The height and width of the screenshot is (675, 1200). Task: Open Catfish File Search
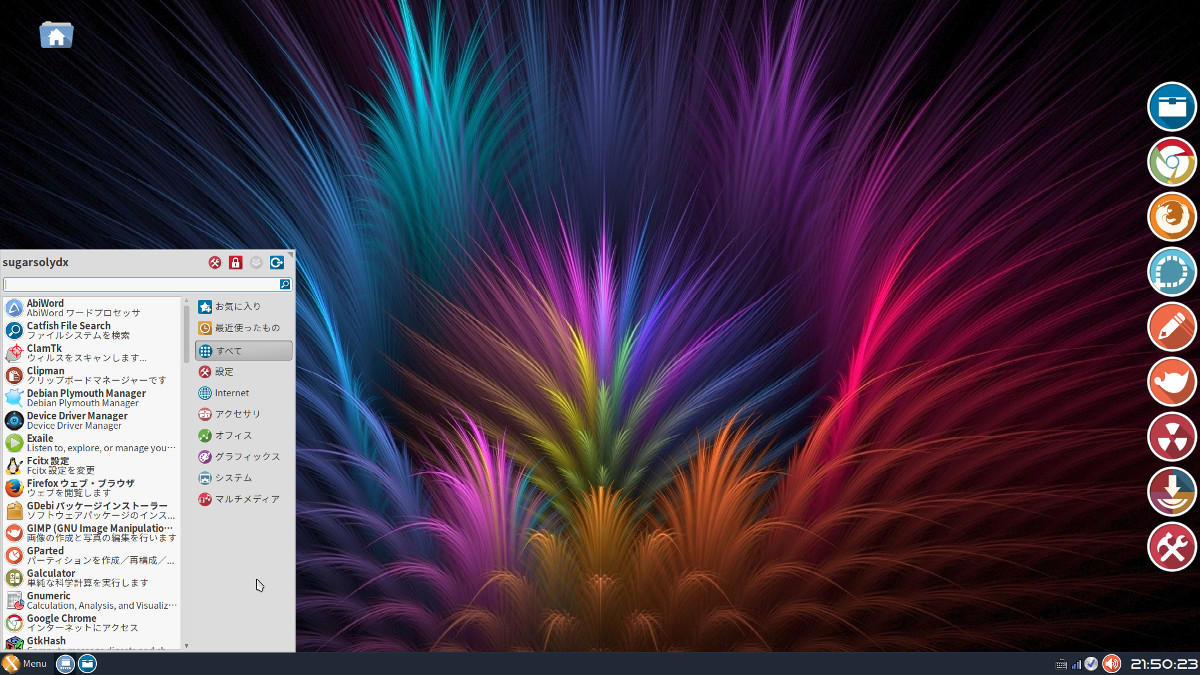(91, 330)
